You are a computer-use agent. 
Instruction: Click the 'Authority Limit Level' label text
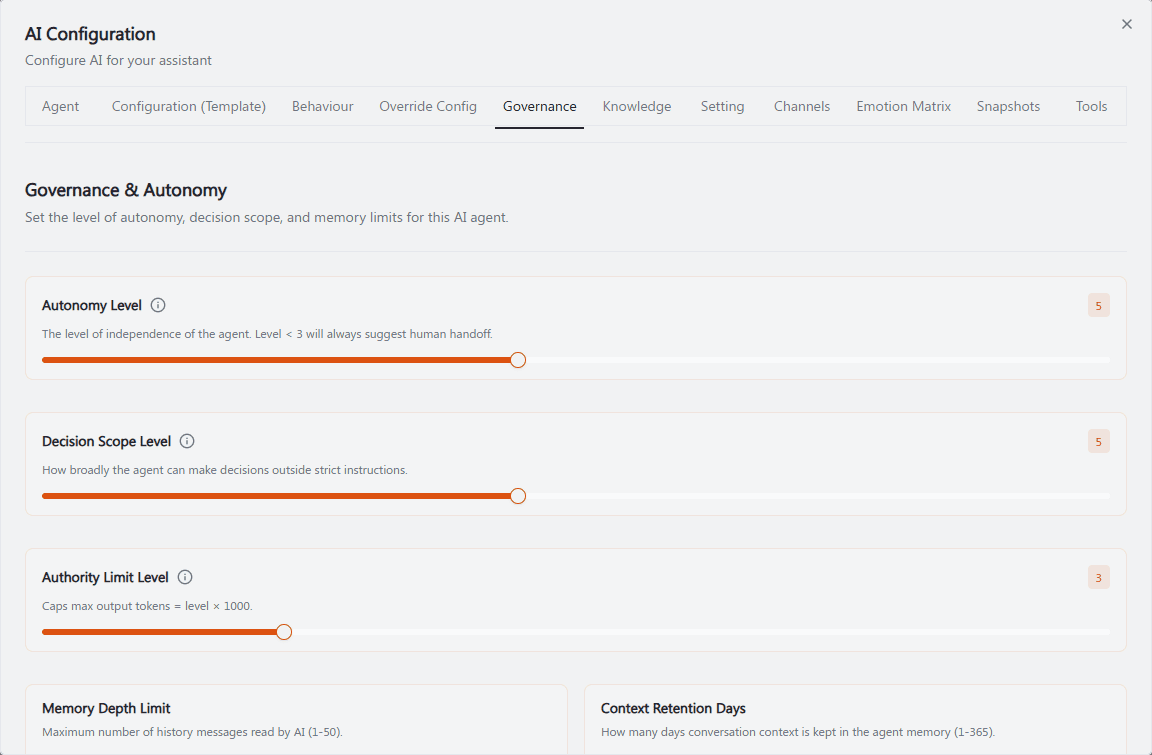click(x=105, y=577)
